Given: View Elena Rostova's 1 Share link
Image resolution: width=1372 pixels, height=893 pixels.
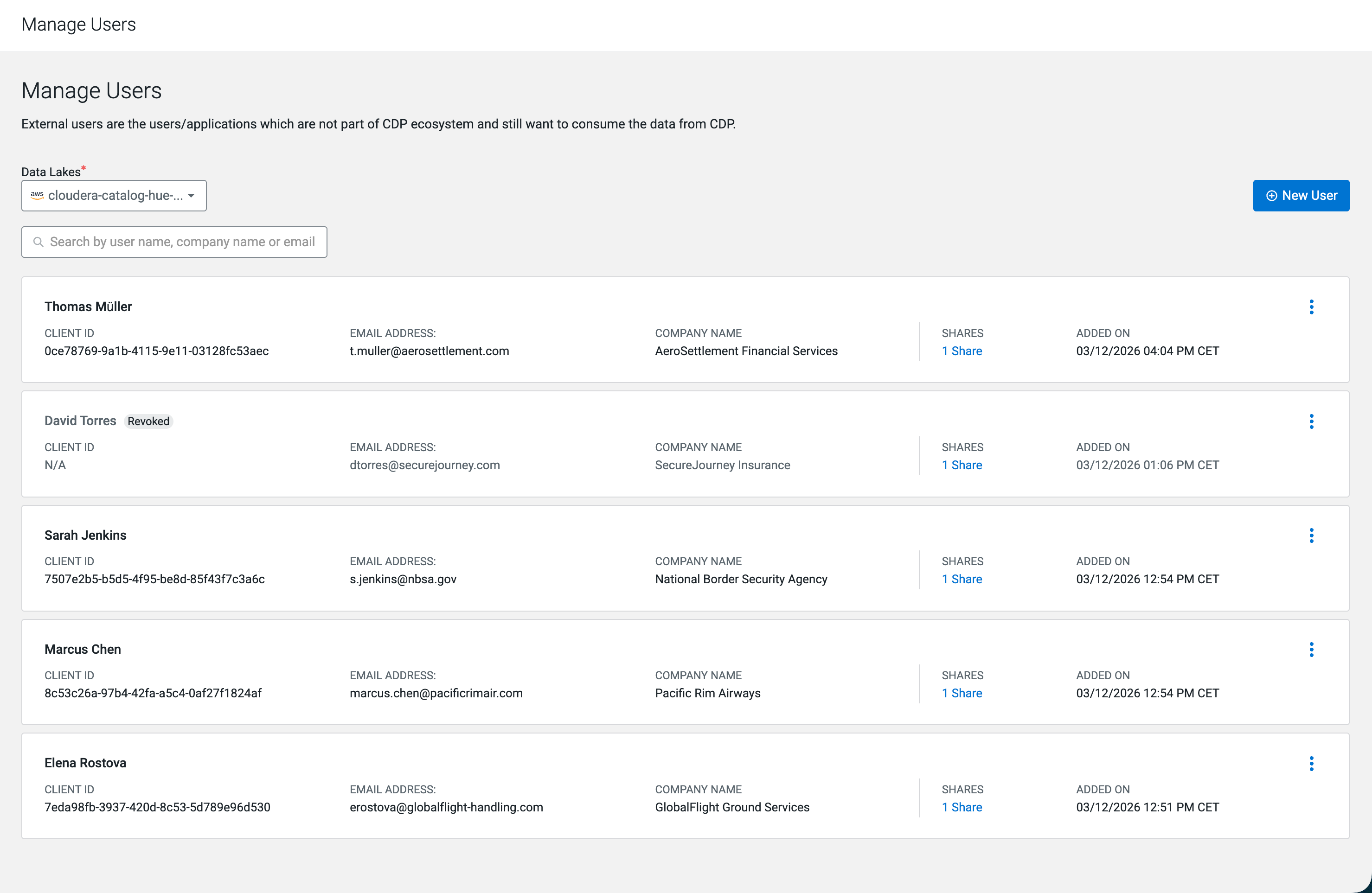Looking at the screenshot, I should click(962, 807).
